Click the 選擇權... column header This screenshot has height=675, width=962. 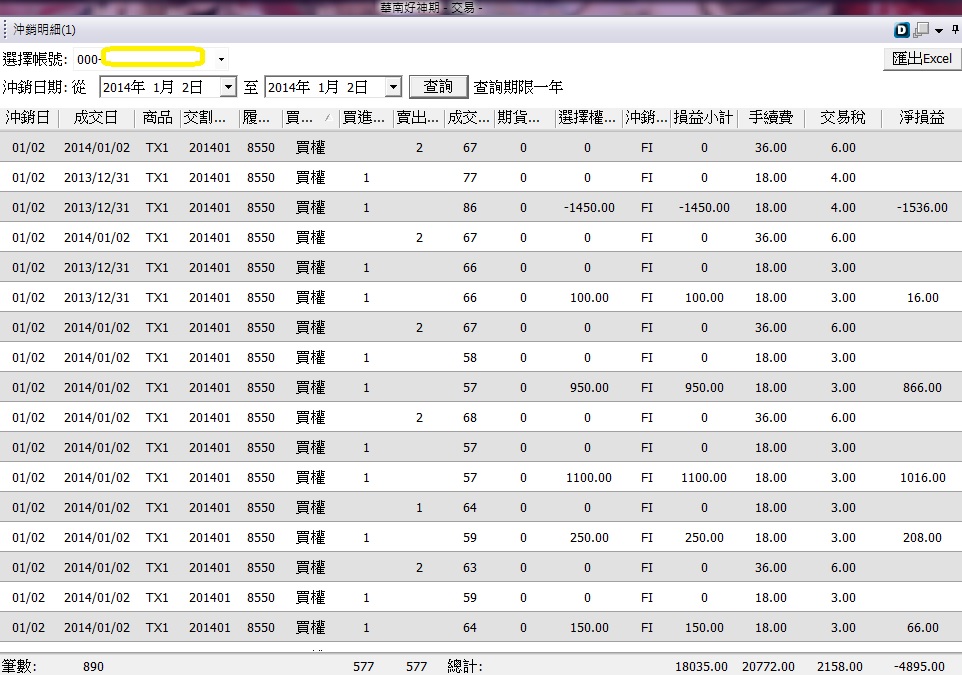[x=588, y=117]
